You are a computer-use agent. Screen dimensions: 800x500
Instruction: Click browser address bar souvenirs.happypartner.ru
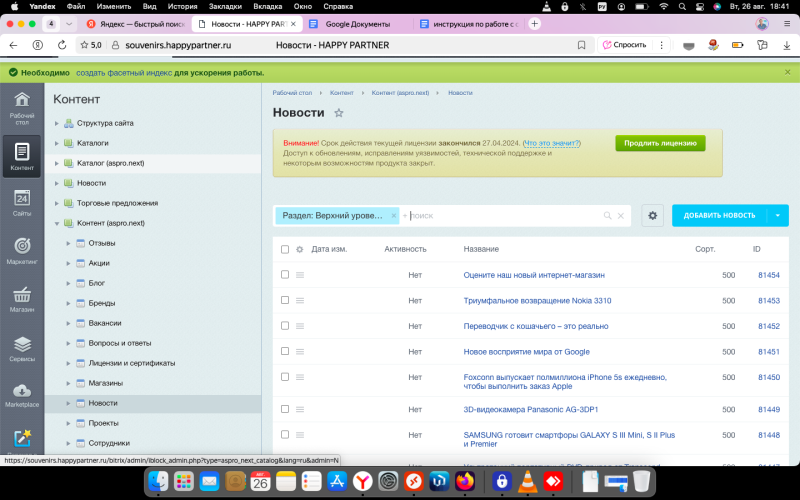tap(178, 45)
